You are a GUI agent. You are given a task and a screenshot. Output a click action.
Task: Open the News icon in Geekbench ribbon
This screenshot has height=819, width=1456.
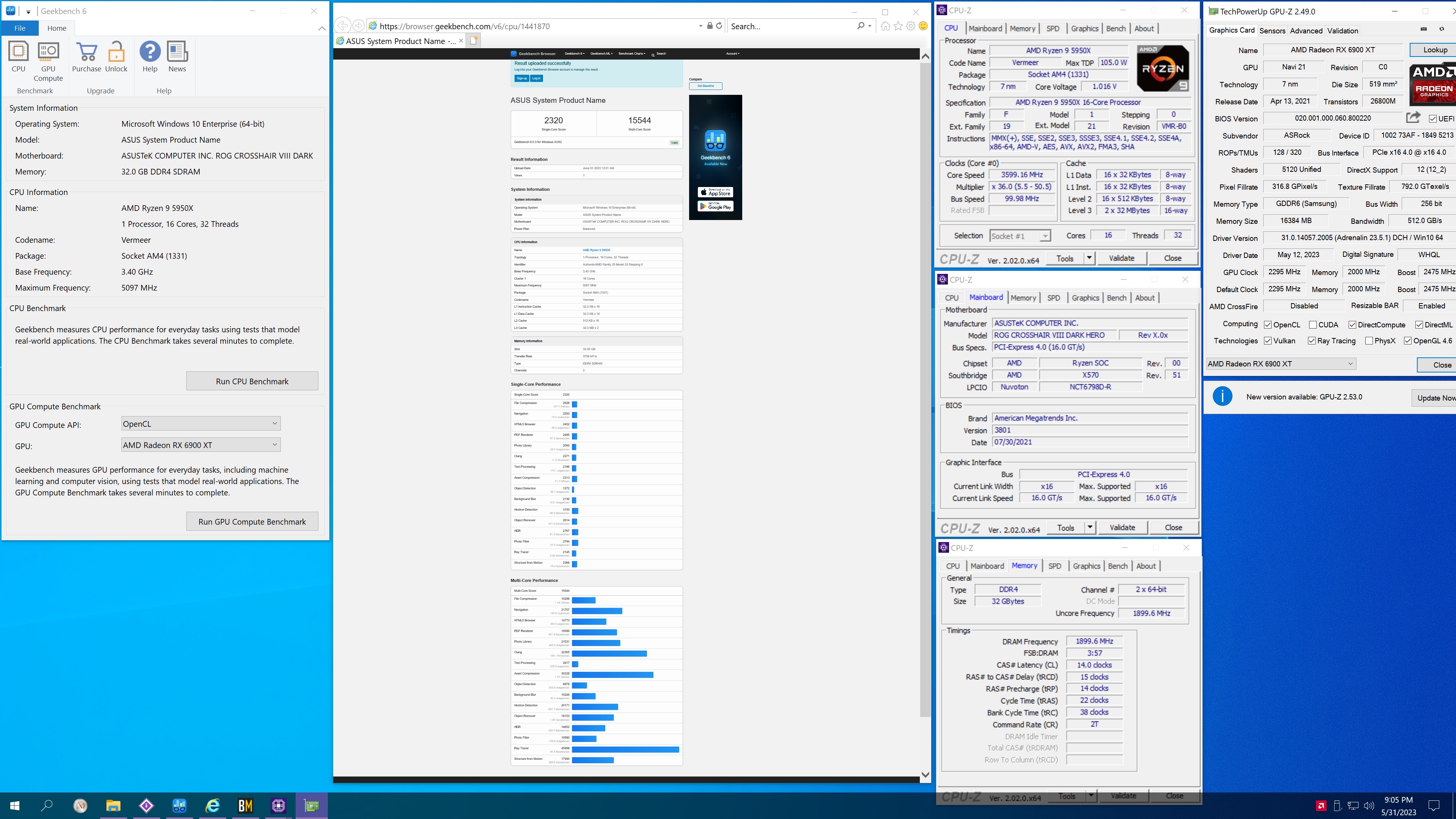pyautogui.click(x=177, y=57)
